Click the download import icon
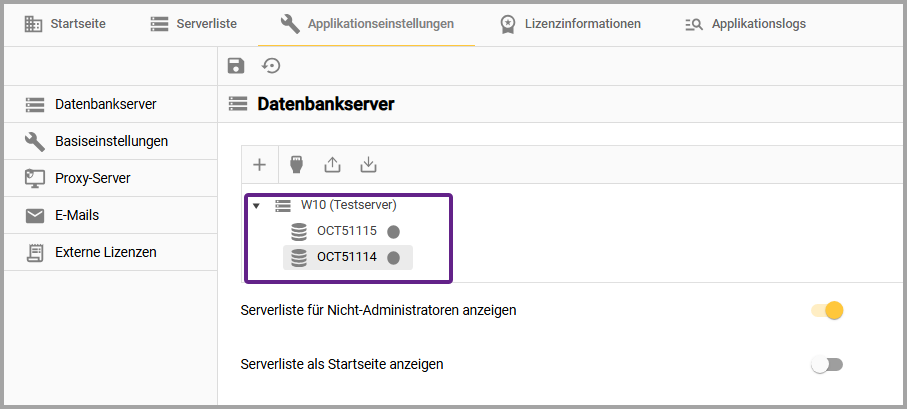The height and width of the screenshot is (409, 907). 368,164
